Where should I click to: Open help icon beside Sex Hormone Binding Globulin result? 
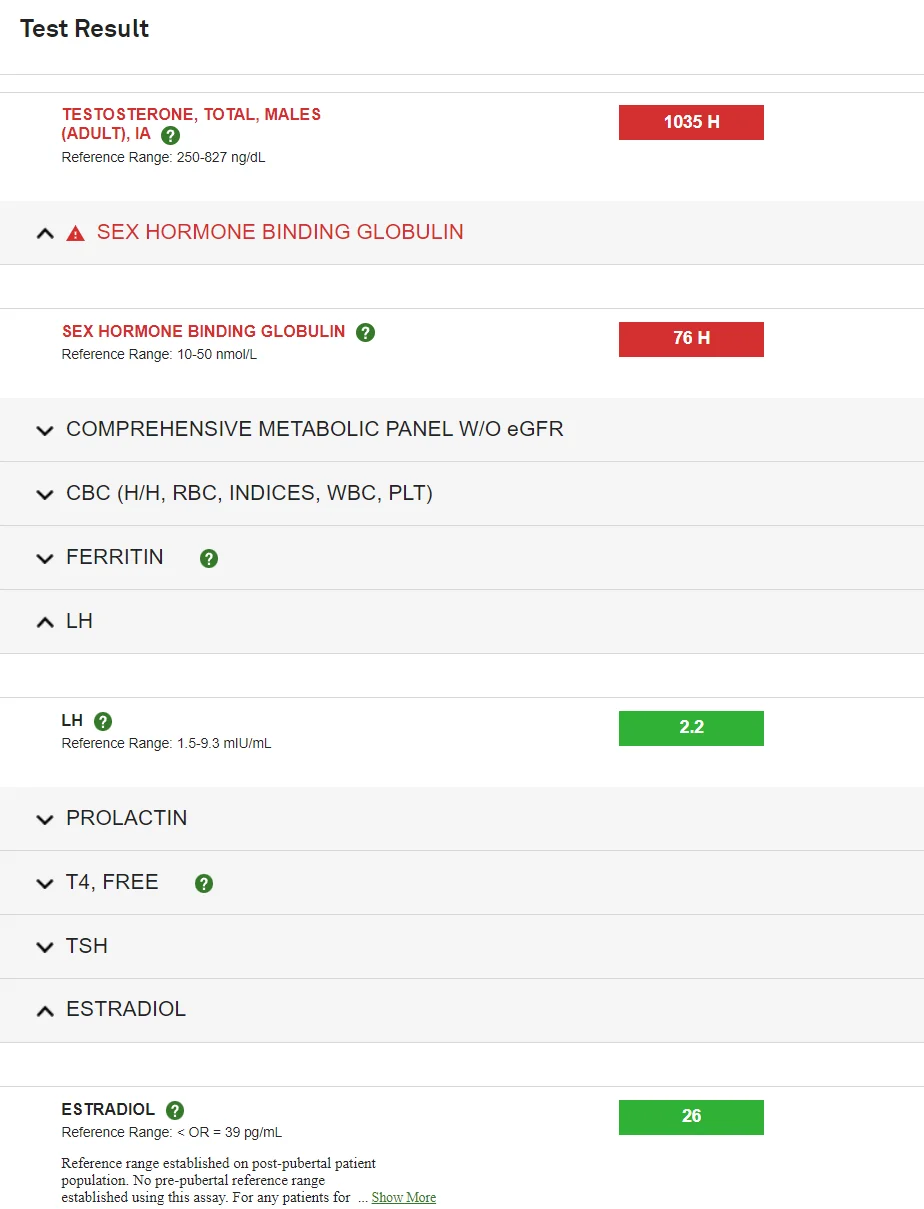(365, 332)
